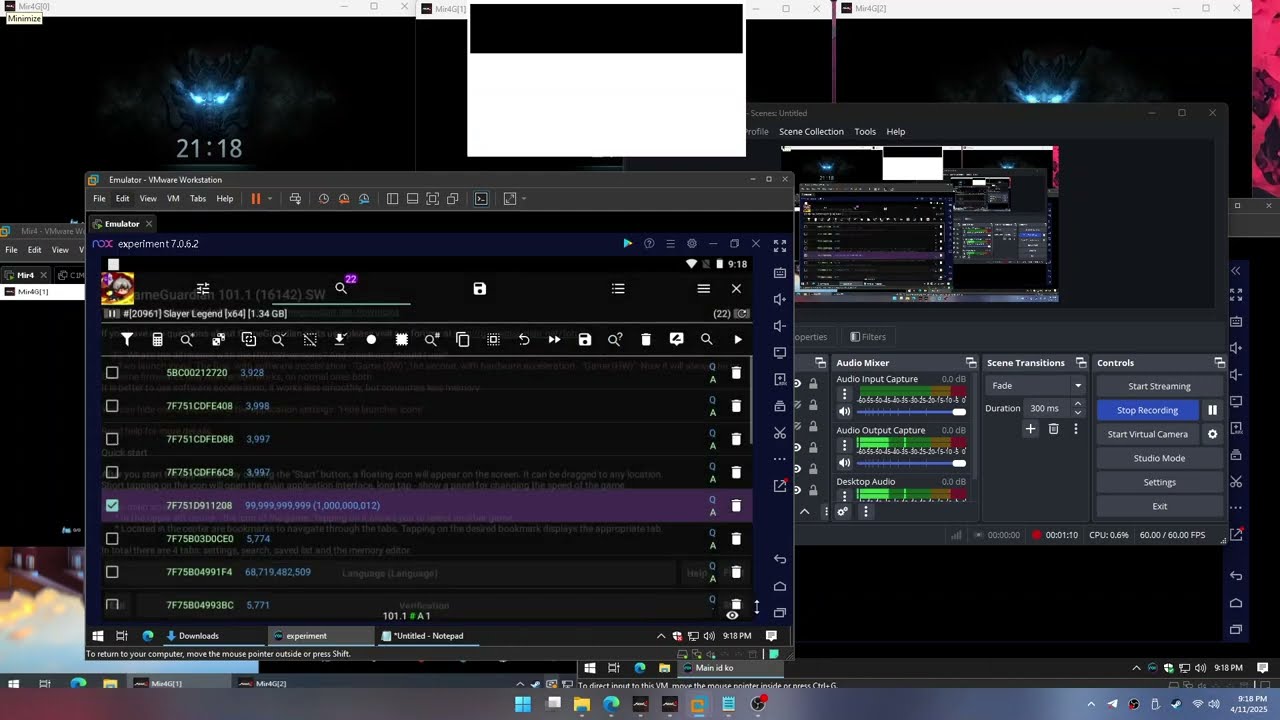Click the value 68,719,482,509

point(278,572)
